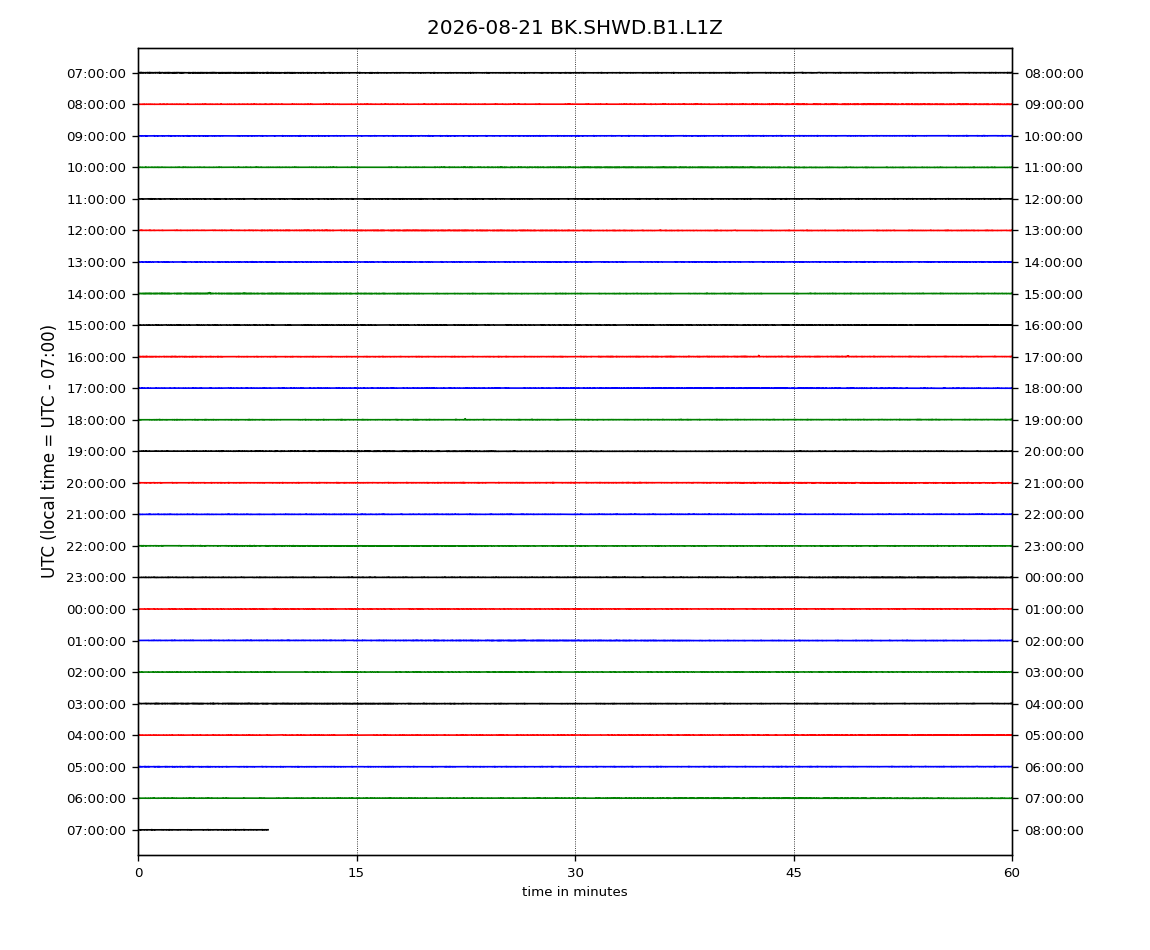The image size is (1150, 950).
Task: Click the 15 minute x-axis tick label
Action: click(x=356, y=873)
